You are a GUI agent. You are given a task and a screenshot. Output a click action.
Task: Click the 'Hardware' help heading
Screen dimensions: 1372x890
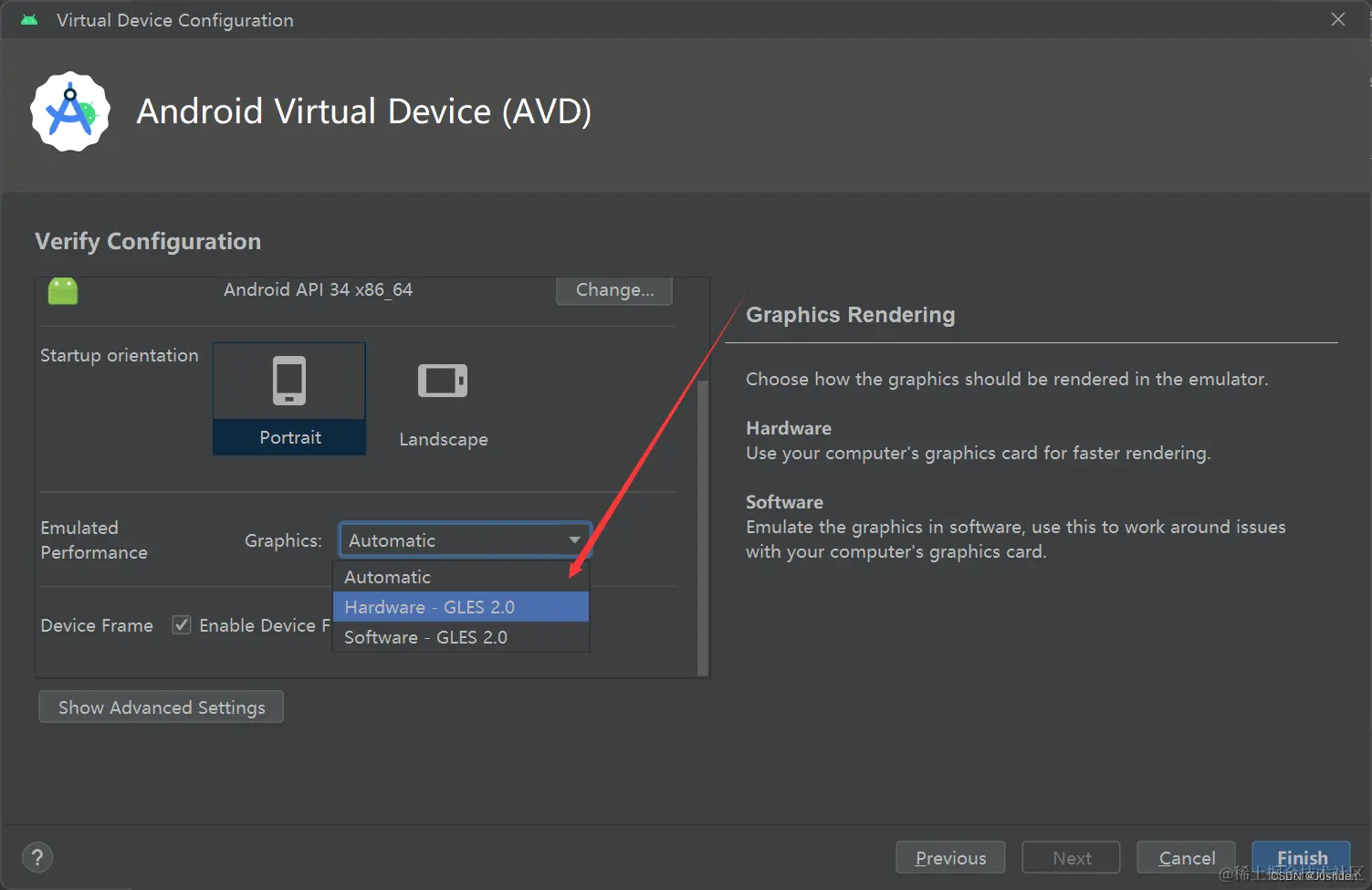click(x=789, y=428)
